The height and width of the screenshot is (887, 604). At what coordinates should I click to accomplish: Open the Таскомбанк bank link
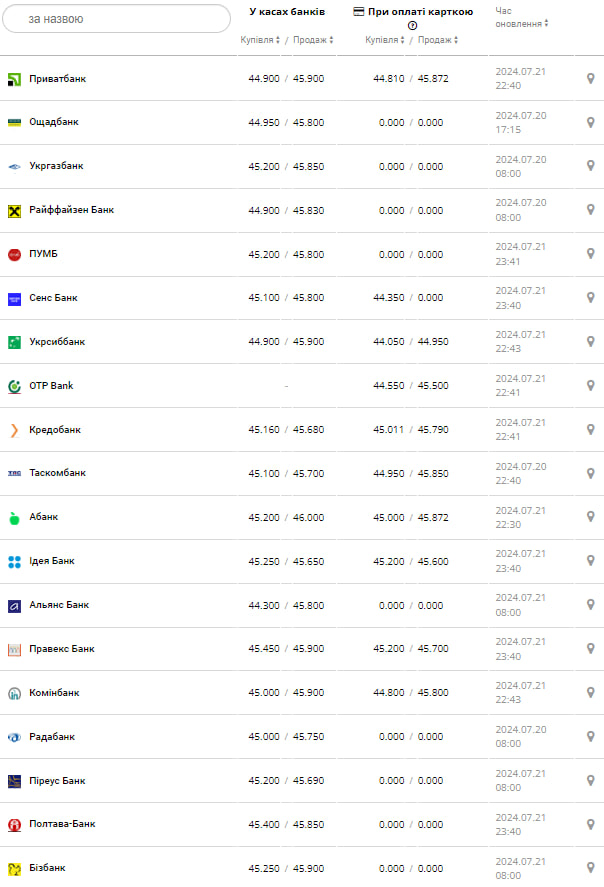point(57,473)
